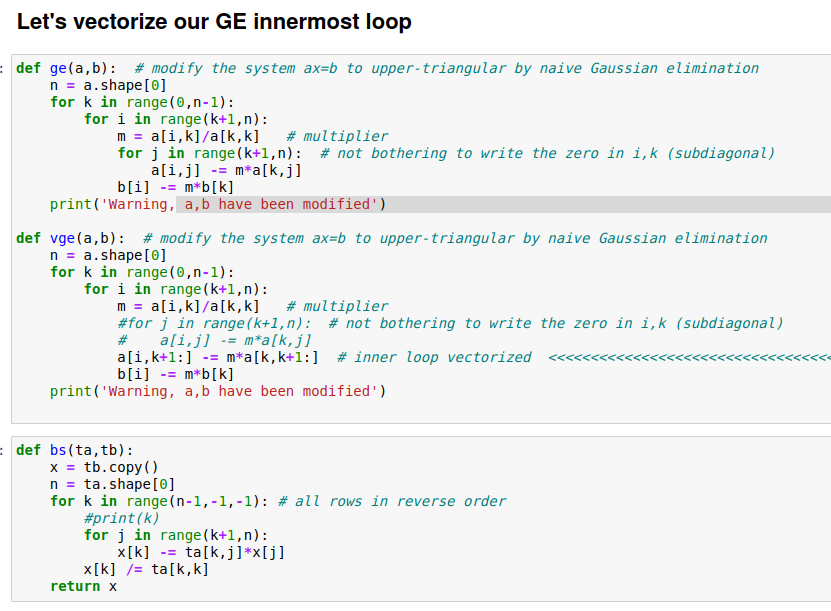Click the highlighted 'a,b have been modified' text

tap(280, 204)
